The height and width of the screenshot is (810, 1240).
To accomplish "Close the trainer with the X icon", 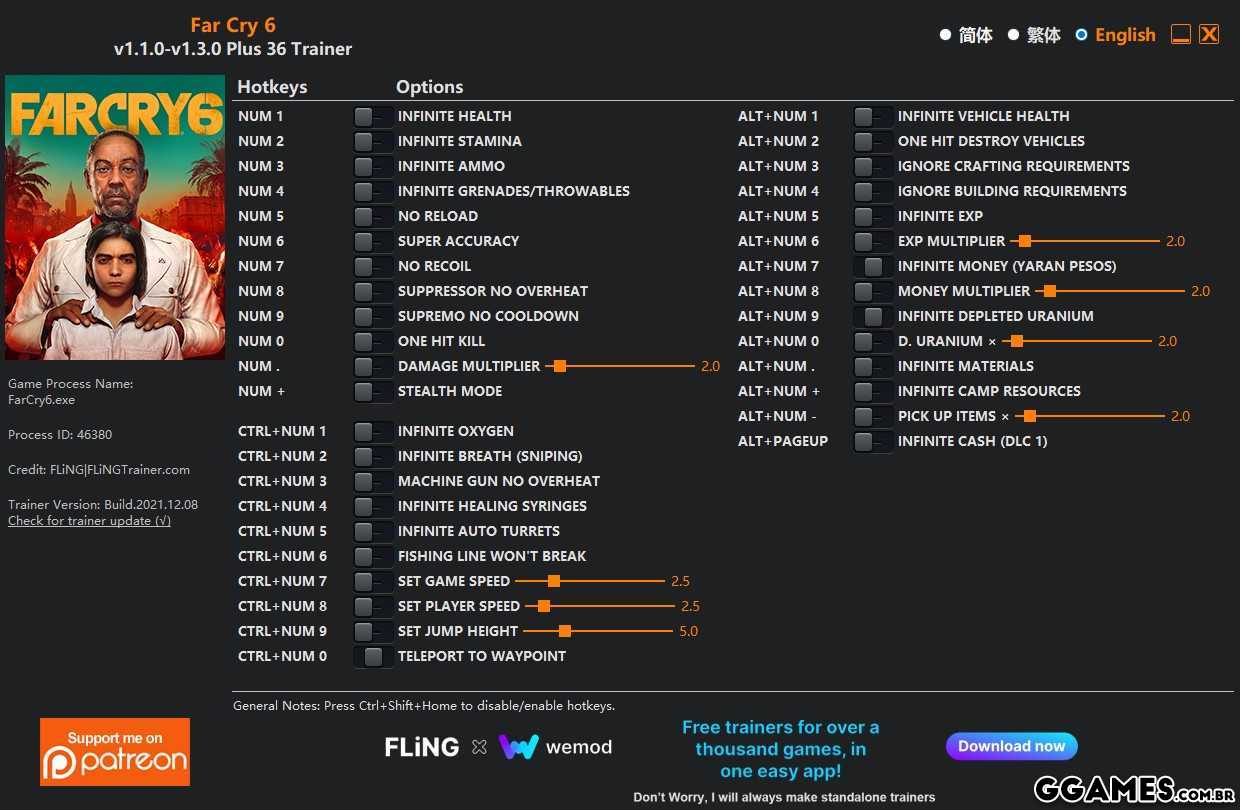I will click(x=1209, y=35).
